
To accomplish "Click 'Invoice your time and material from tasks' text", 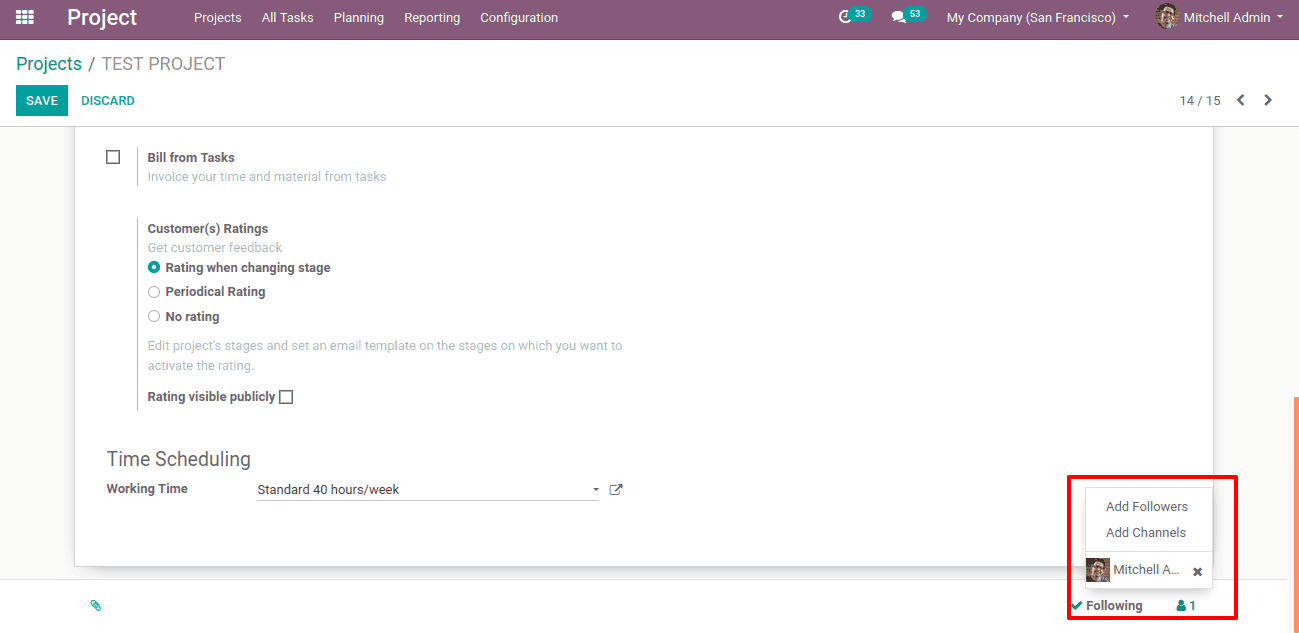I will [267, 177].
